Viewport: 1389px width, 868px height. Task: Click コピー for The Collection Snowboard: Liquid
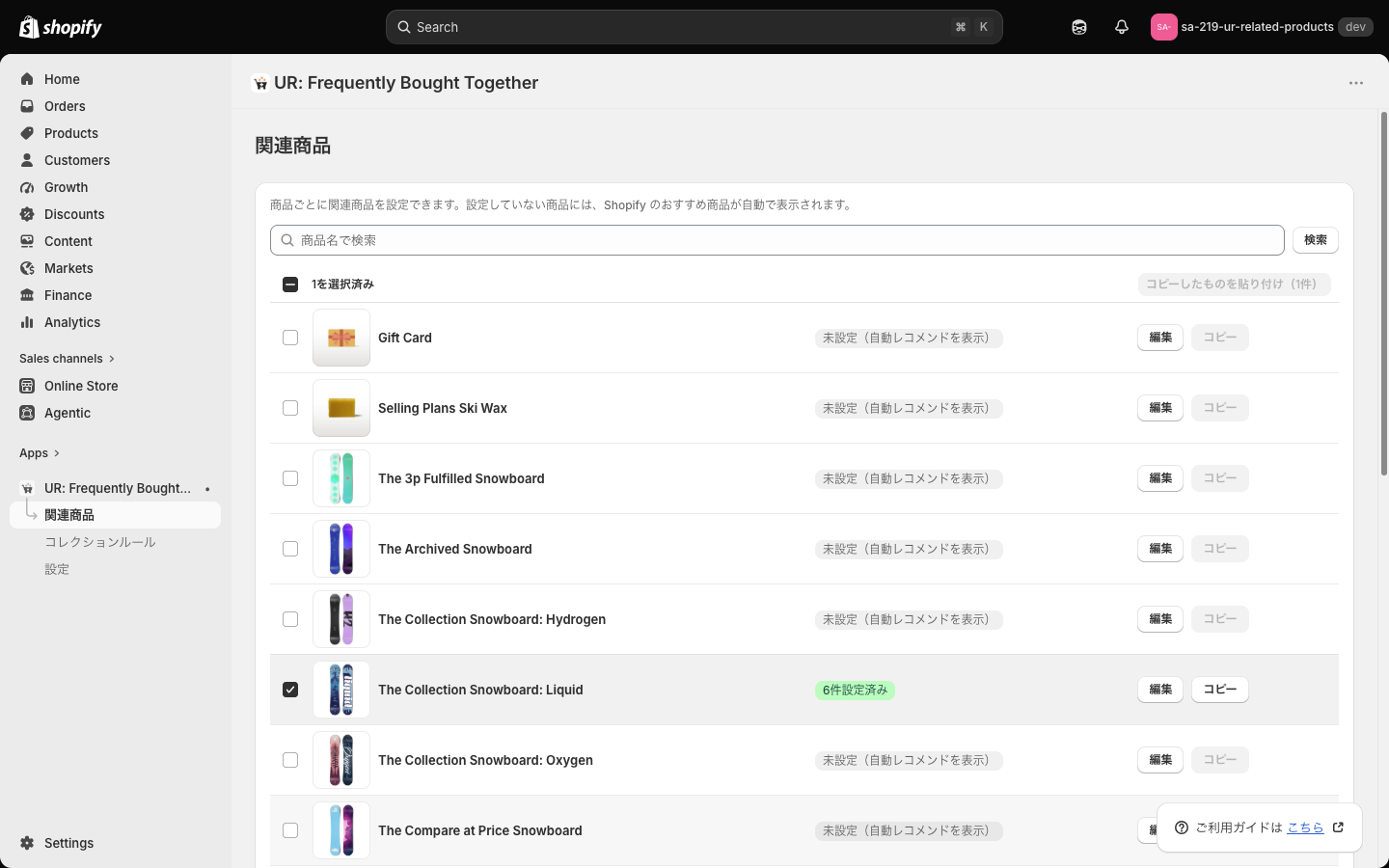[x=1220, y=690]
